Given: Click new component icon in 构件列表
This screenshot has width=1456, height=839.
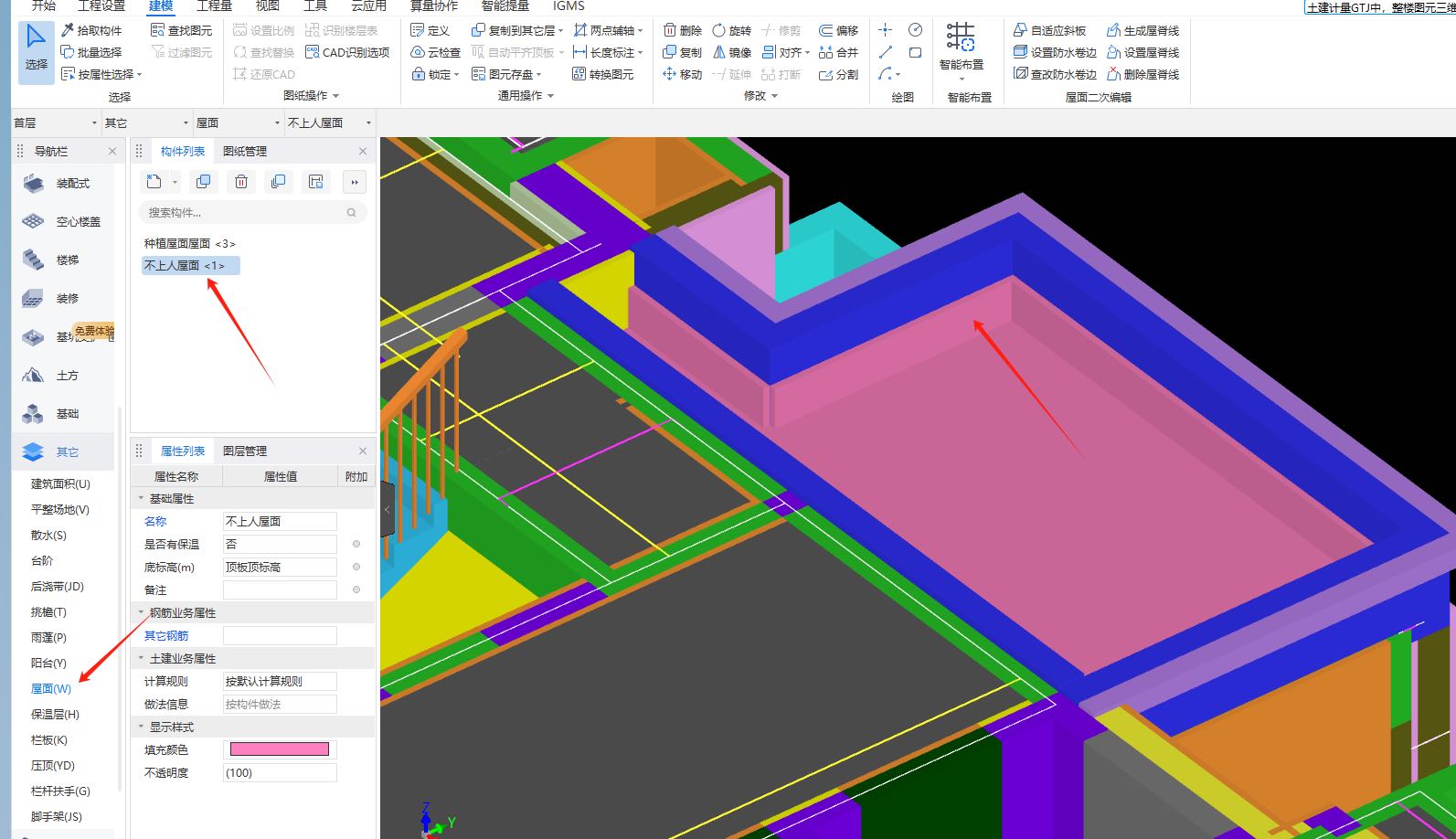Looking at the screenshot, I should (x=154, y=182).
